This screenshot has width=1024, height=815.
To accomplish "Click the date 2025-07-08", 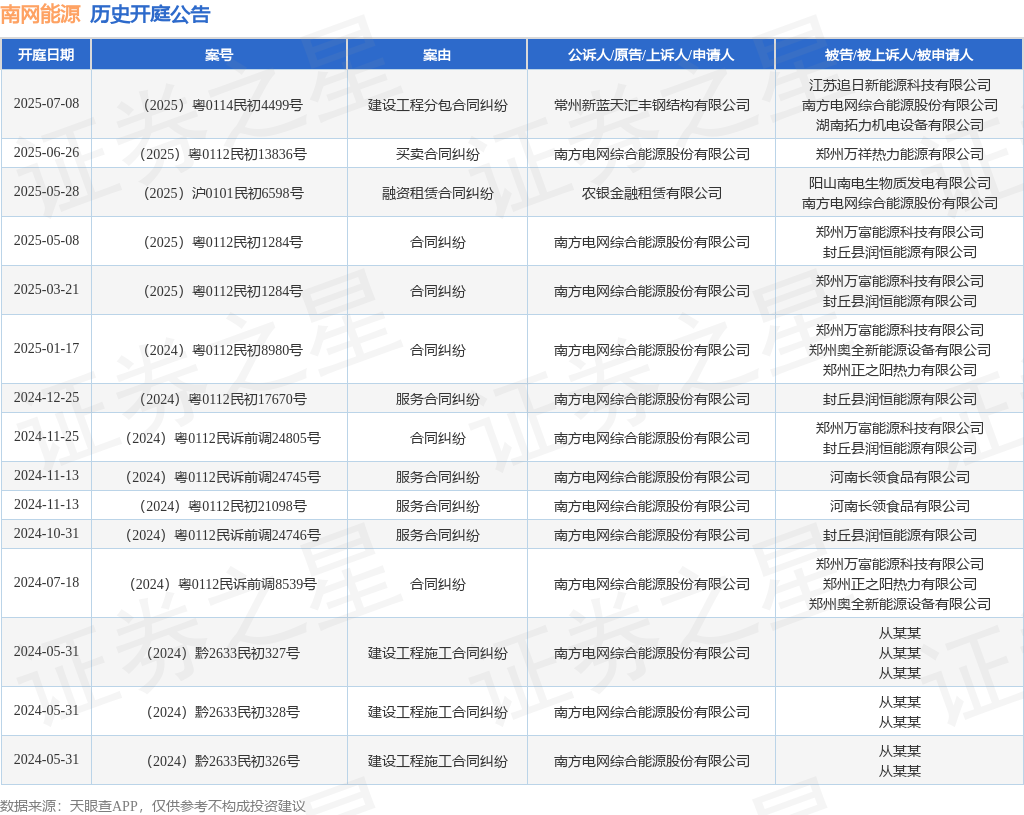I will click(x=46, y=103).
